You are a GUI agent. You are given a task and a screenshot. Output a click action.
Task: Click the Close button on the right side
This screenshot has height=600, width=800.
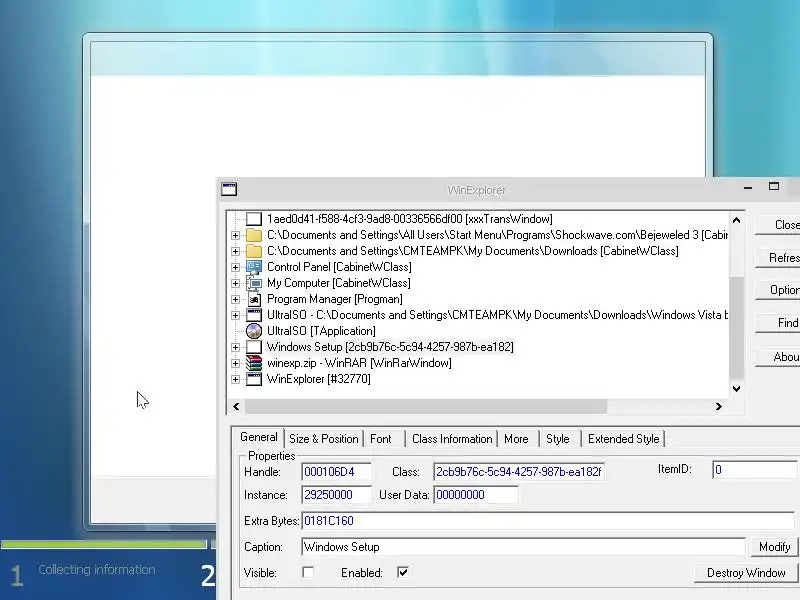click(778, 225)
